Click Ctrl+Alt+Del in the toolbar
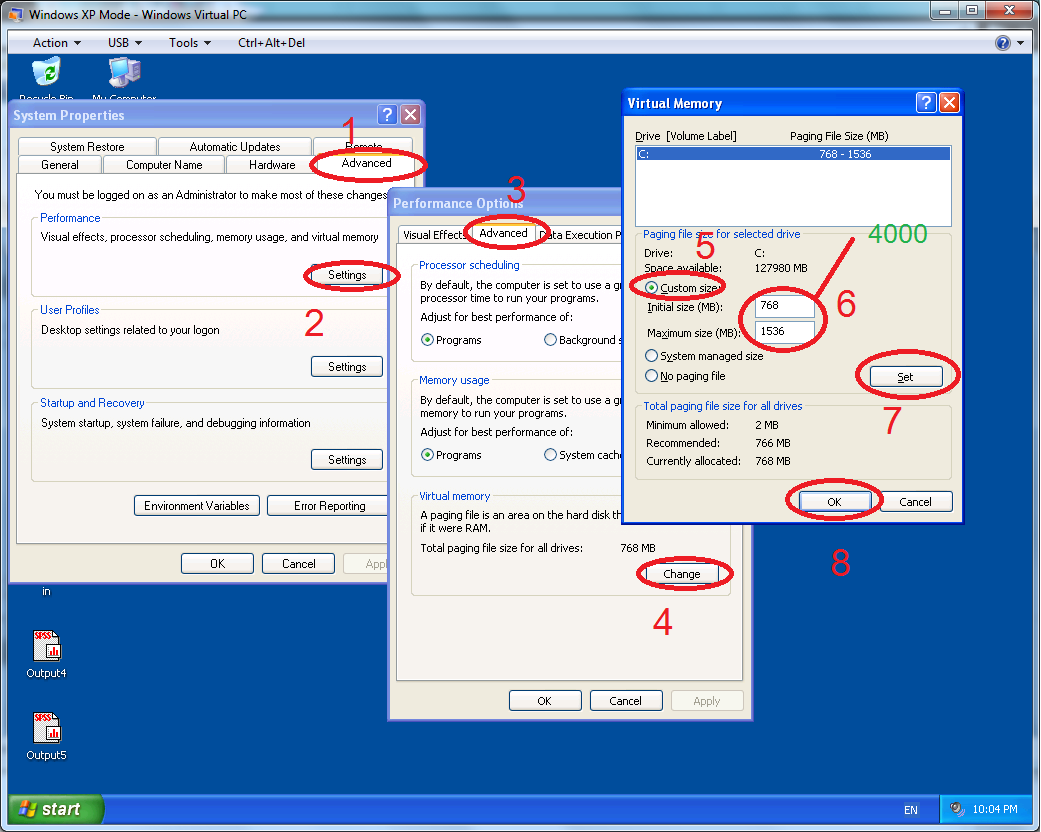 (272, 43)
